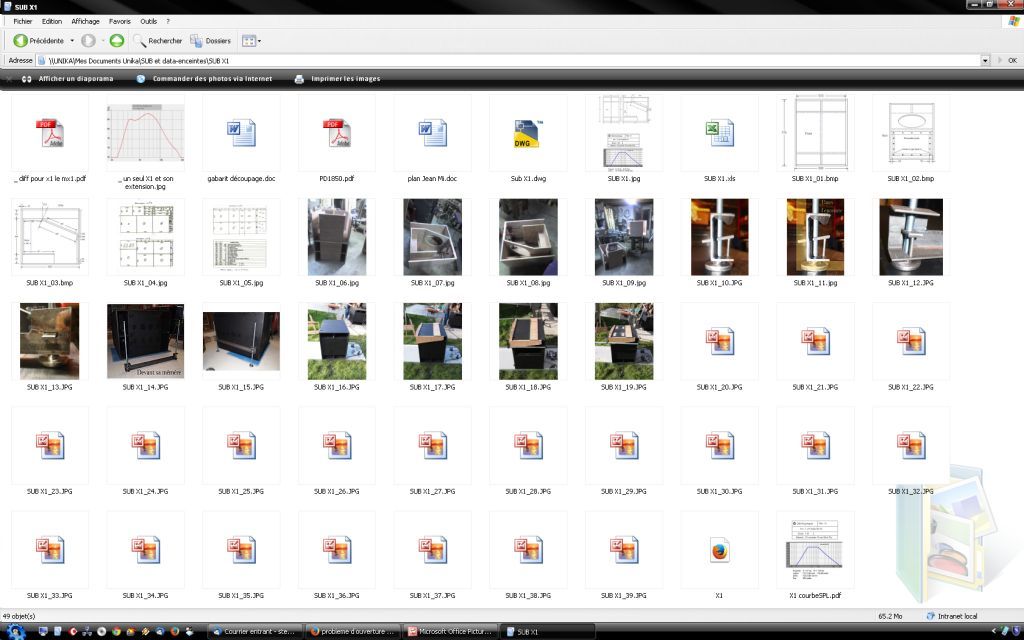The height and width of the screenshot is (640, 1024).
Task: Select the SUB X1_33.JPG picture icon
Action: point(50,550)
